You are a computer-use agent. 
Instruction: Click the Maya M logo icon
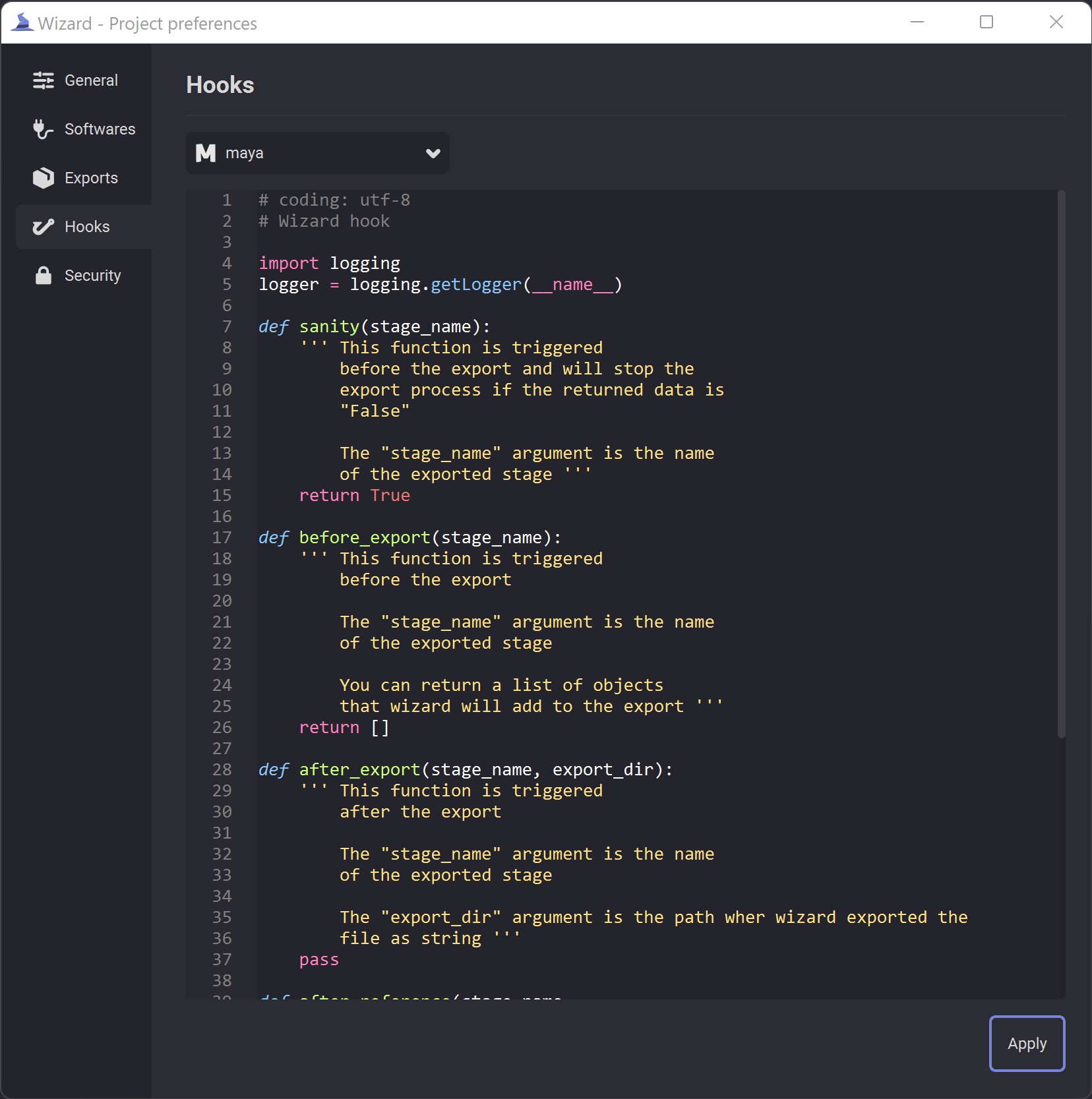[206, 153]
